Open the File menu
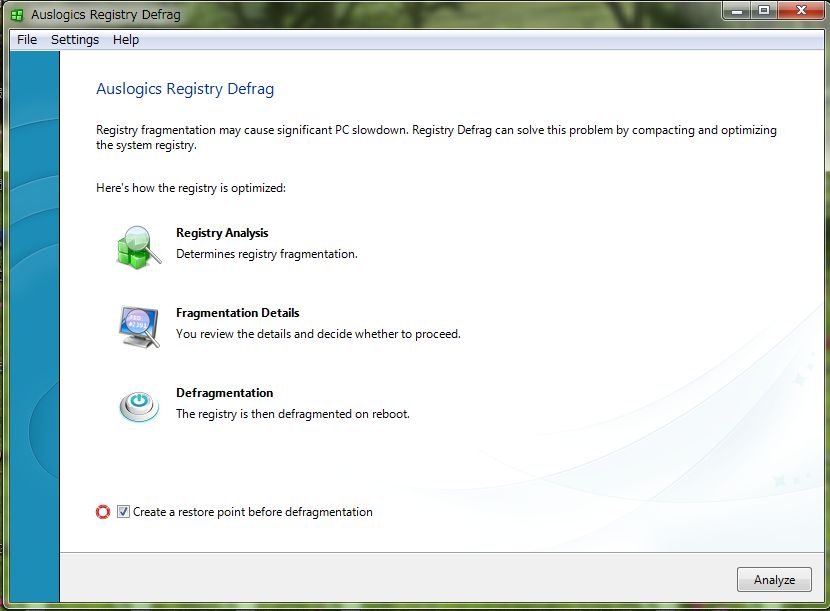 tap(27, 40)
